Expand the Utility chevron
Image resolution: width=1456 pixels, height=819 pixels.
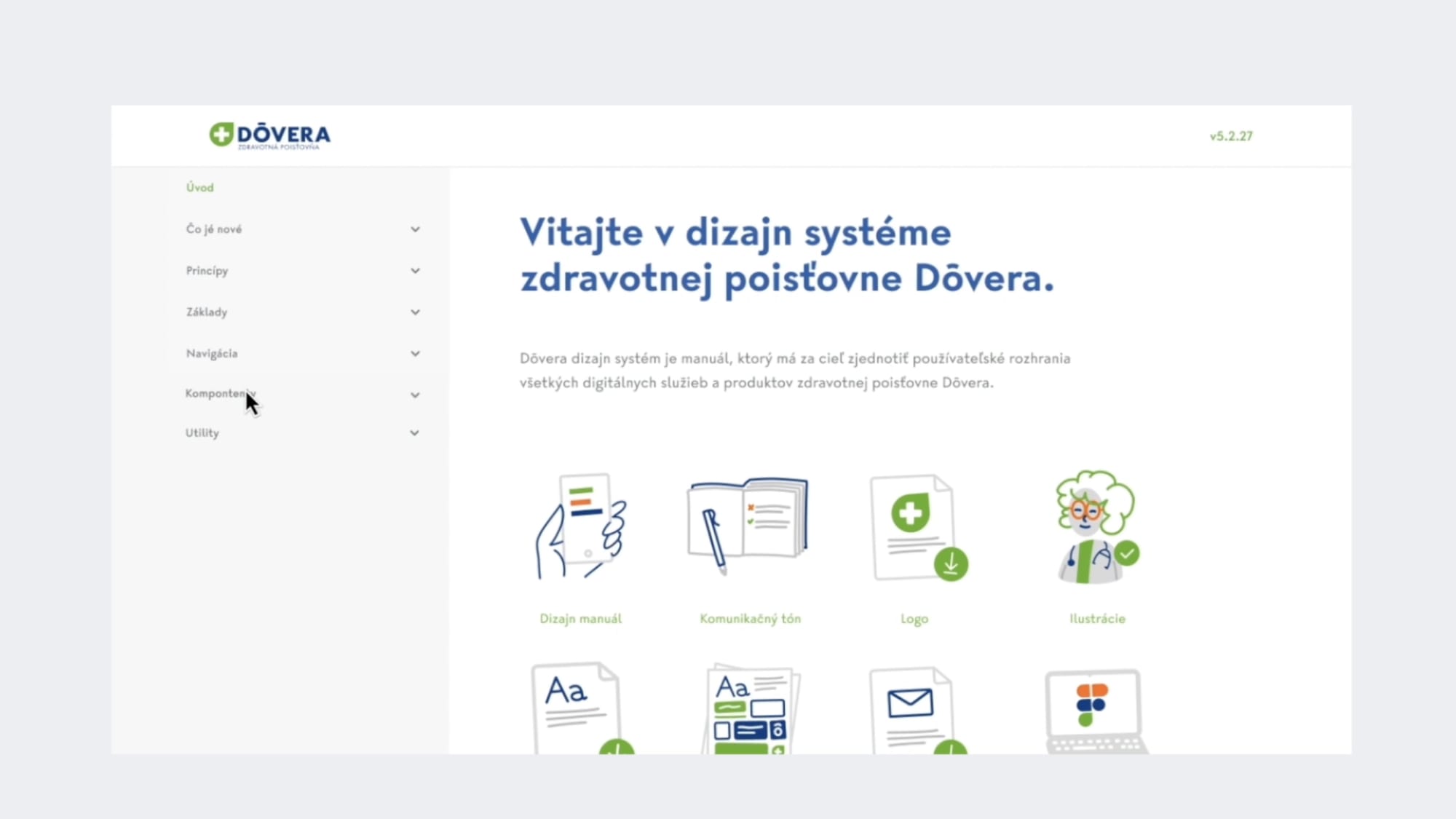click(414, 433)
